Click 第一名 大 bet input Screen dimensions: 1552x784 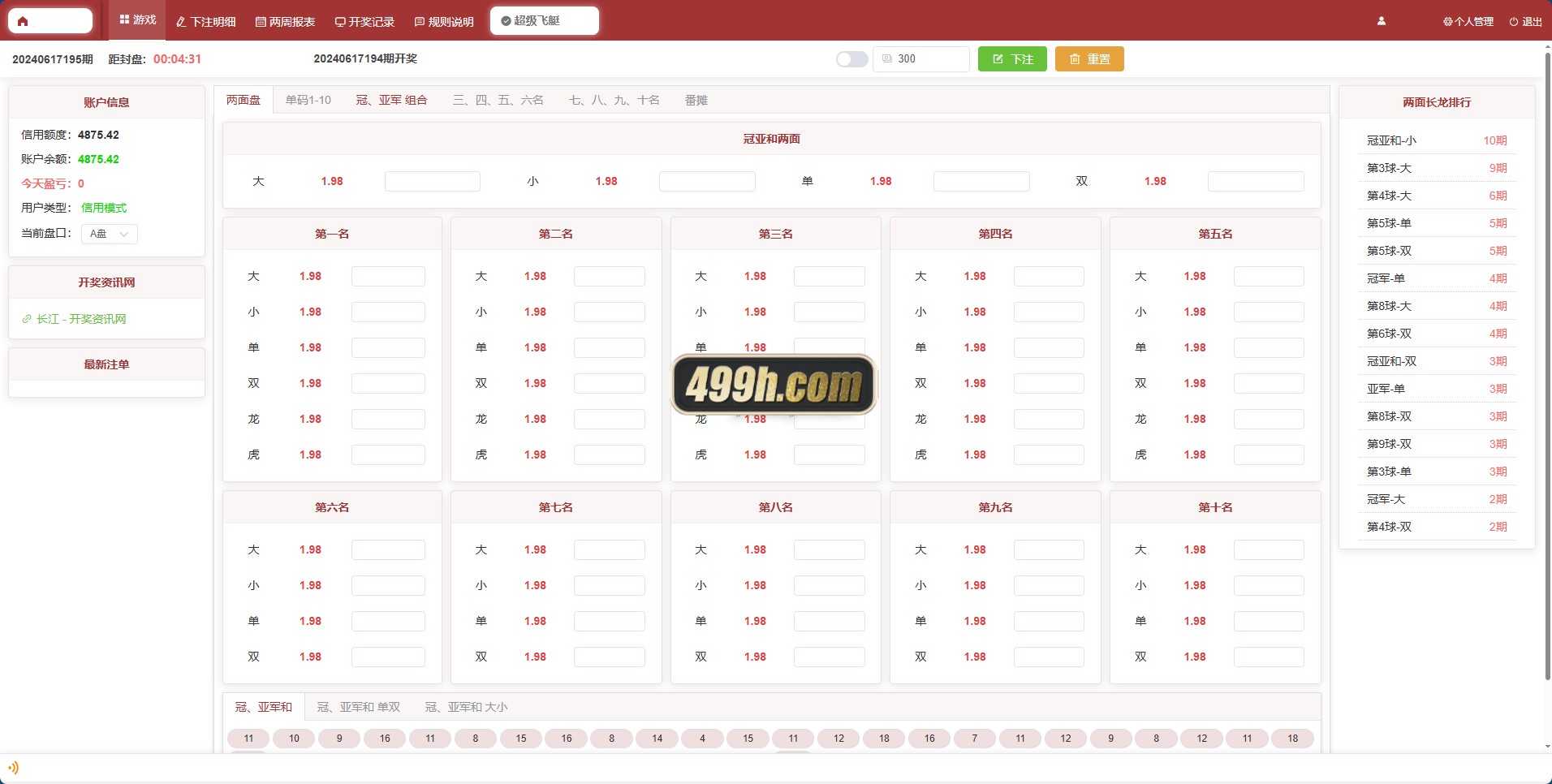click(x=388, y=276)
